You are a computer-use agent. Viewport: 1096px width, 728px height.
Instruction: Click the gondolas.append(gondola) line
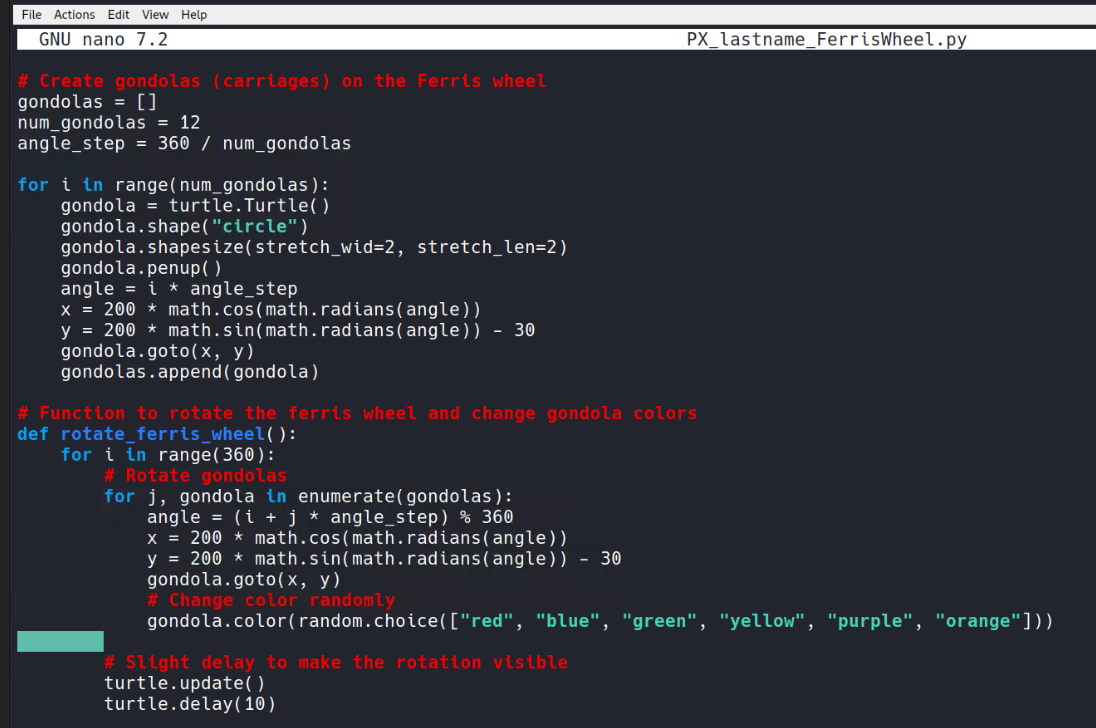pyautogui.click(x=189, y=372)
